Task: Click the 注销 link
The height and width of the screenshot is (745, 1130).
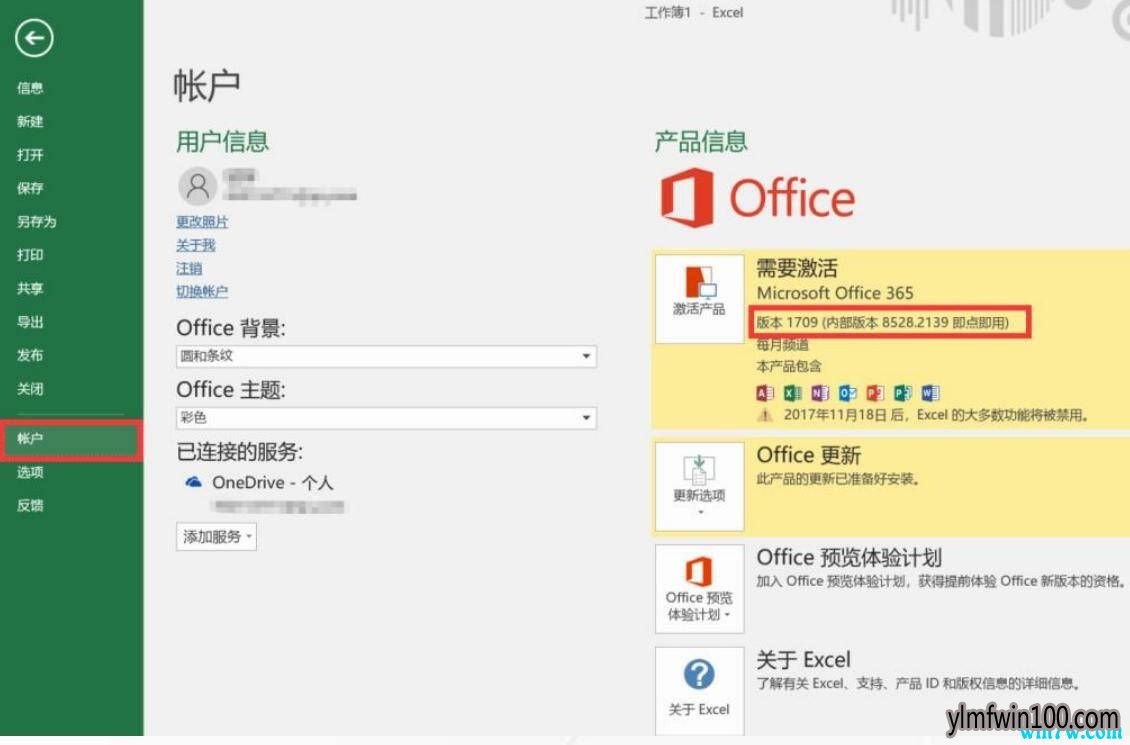Action: point(189,269)
